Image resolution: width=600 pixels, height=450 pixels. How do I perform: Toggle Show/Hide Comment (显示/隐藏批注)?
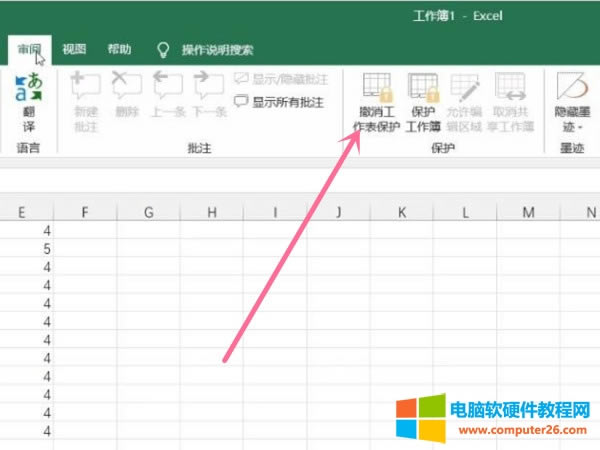pos(279,78)
